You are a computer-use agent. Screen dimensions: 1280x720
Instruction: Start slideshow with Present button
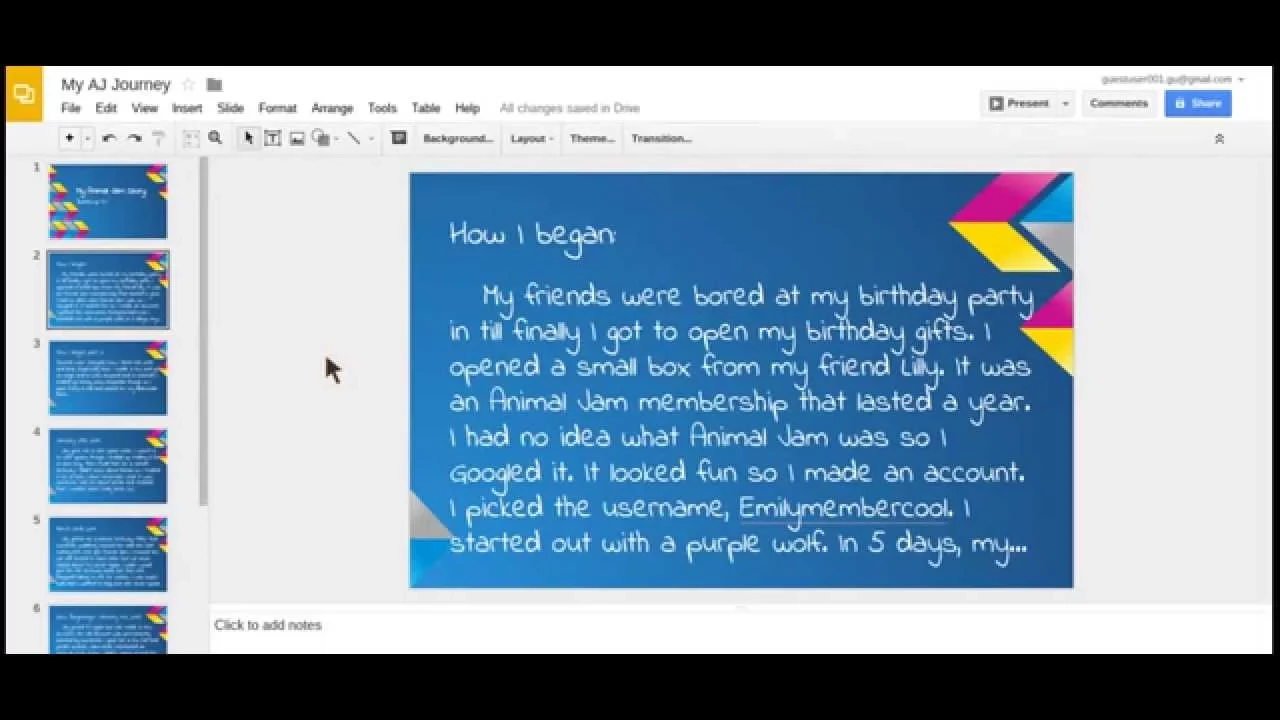pyautogui.click(x=1019, y=103)
